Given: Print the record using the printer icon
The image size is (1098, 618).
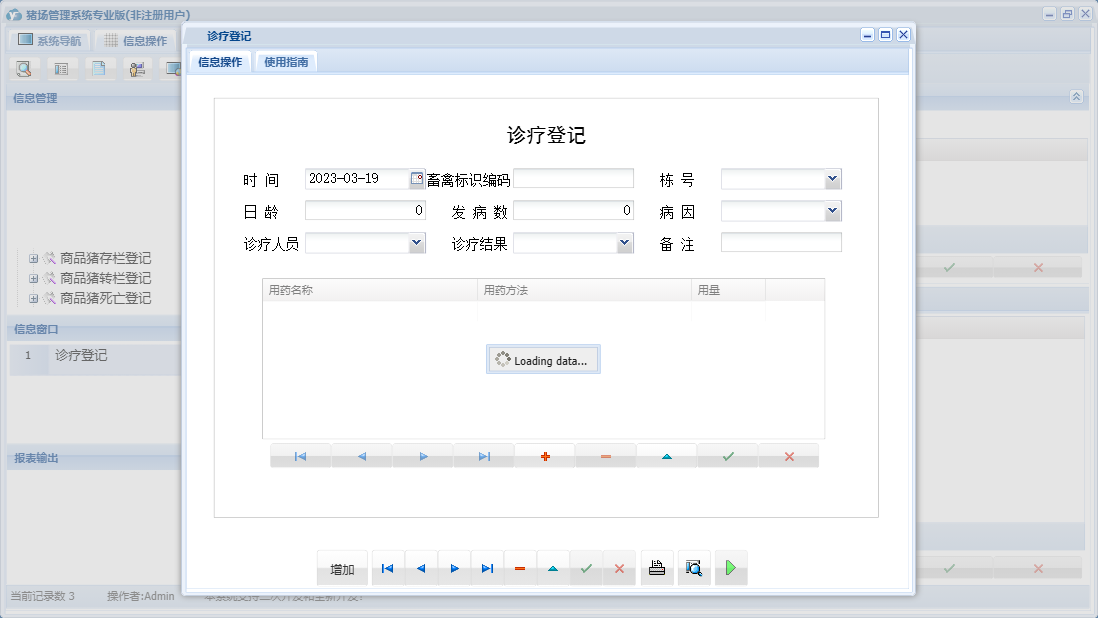Looking at the screenshot, I should click(x=657, y=567).
